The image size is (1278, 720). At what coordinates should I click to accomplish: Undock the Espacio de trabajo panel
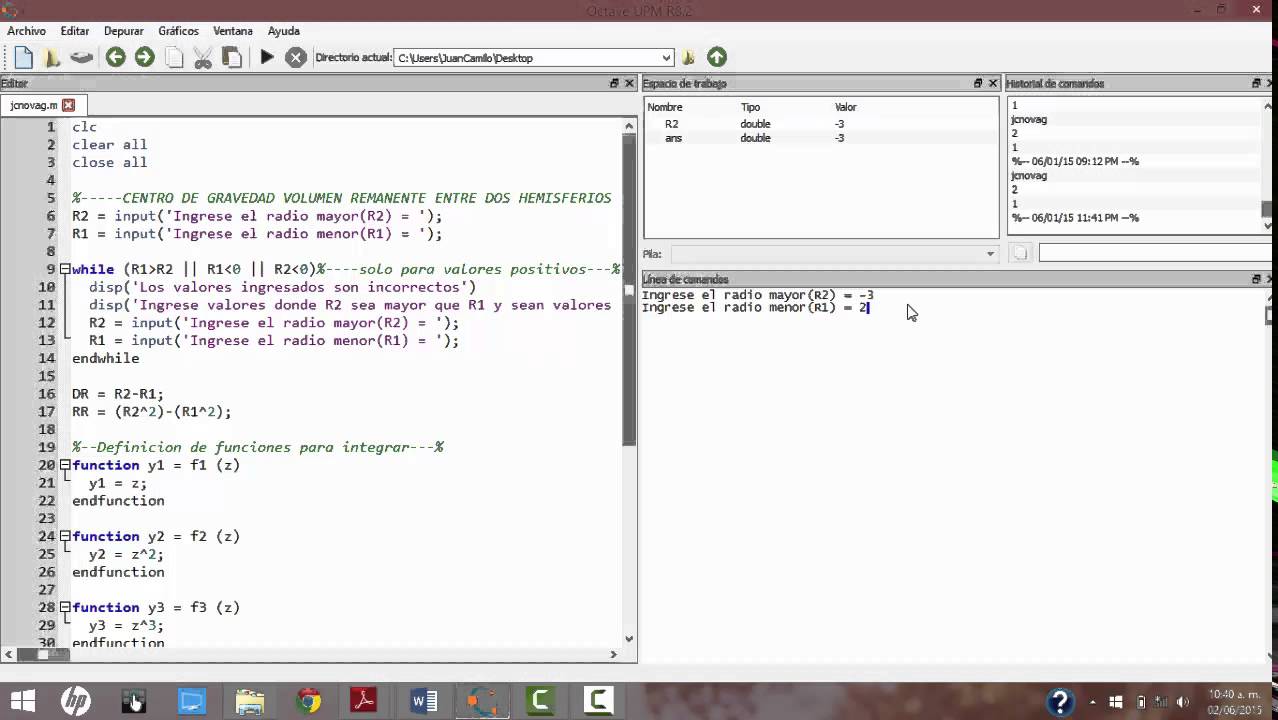978,84
